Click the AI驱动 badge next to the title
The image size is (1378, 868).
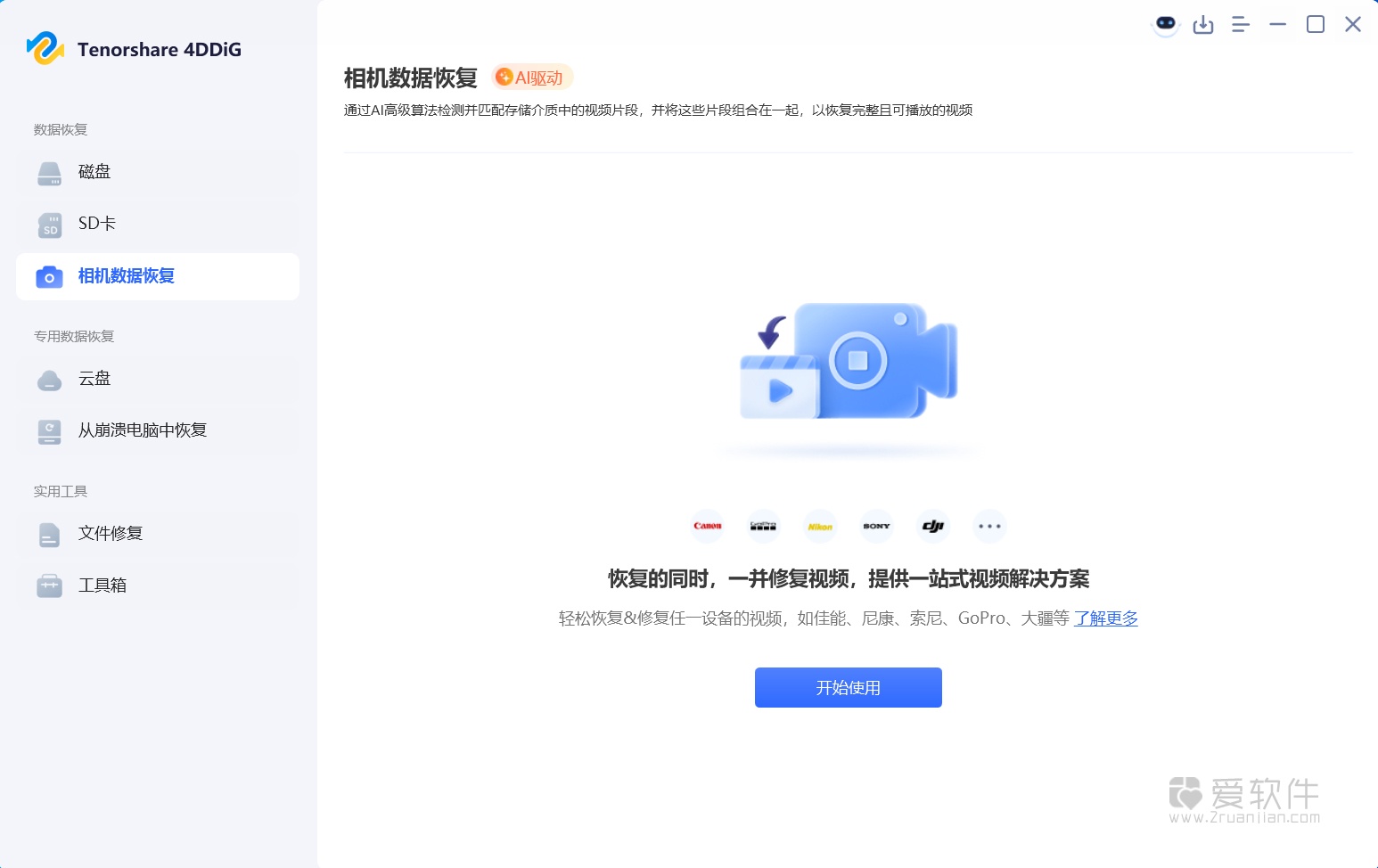pyautogui.click(x=530, y=78)
